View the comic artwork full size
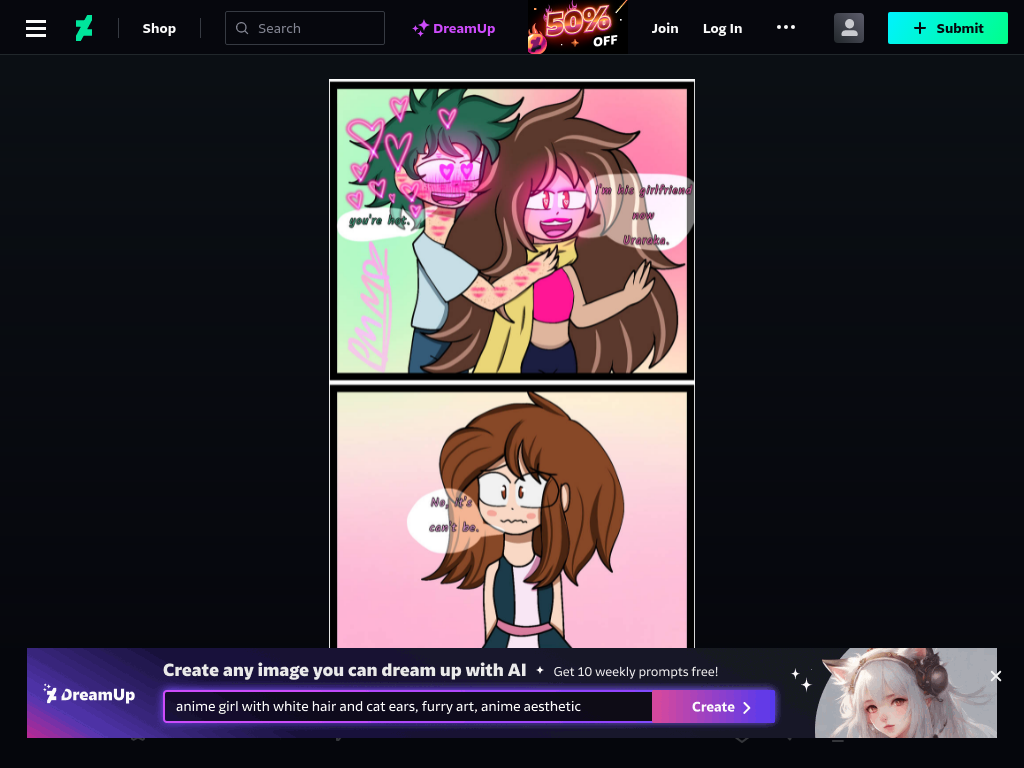Image resolution: width=1024 pixels, height=768 pixels. (512, 364)
